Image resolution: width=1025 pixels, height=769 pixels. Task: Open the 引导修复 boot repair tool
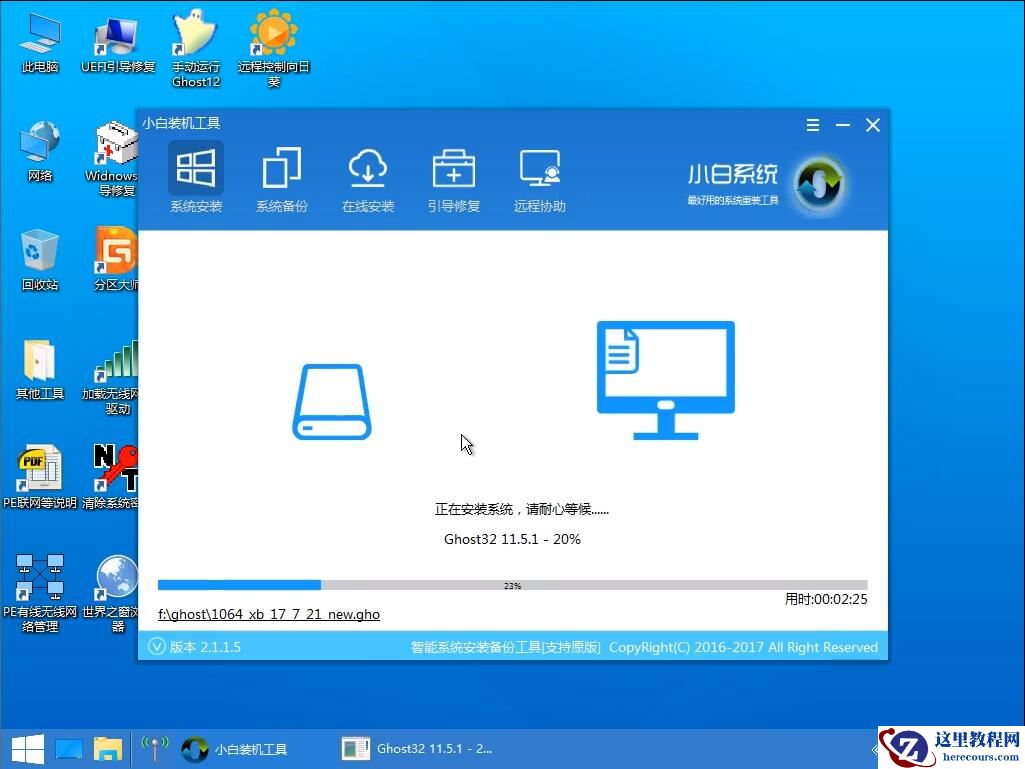(454, 178)
